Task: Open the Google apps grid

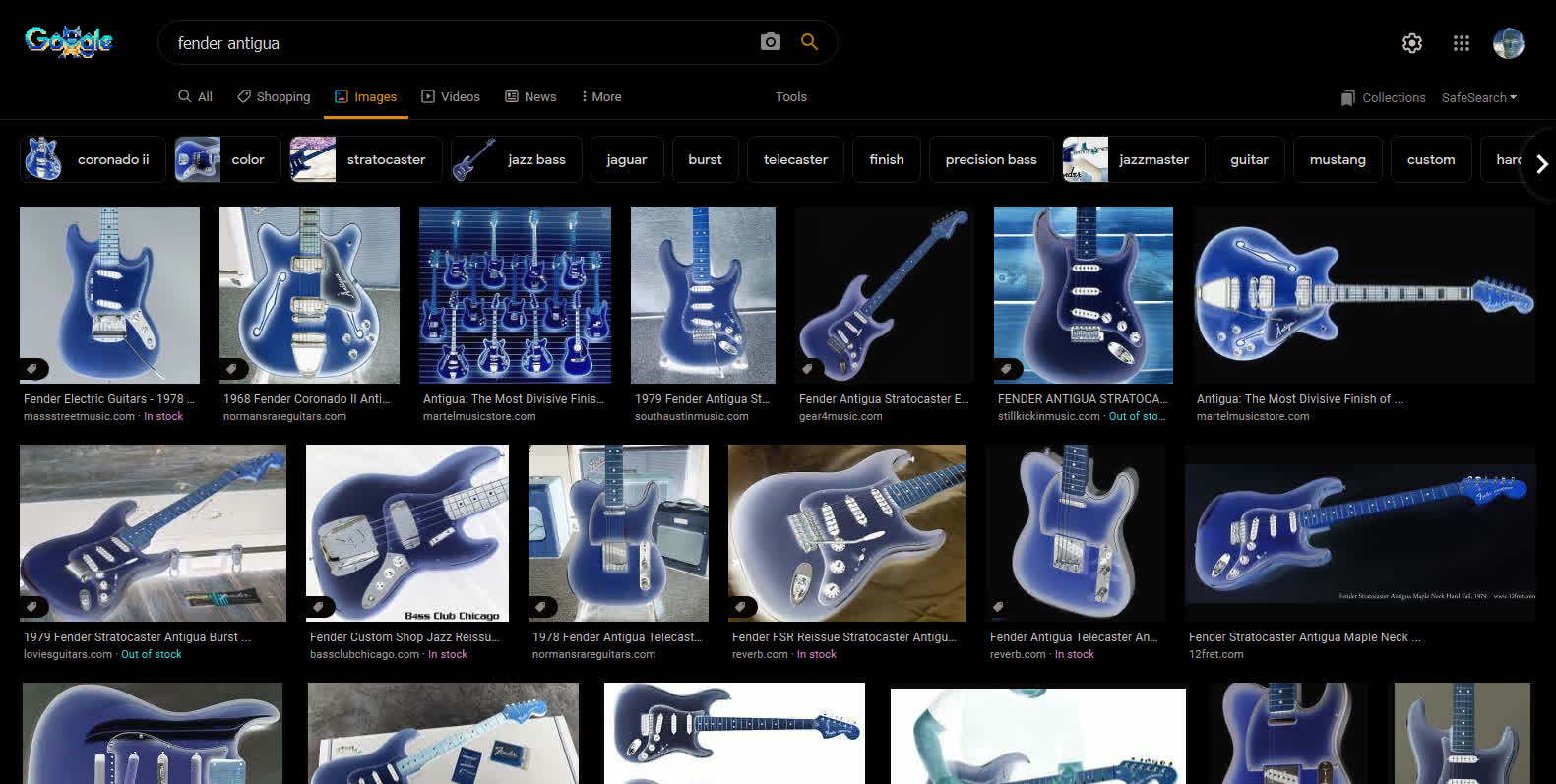Action: [1462, 43]
